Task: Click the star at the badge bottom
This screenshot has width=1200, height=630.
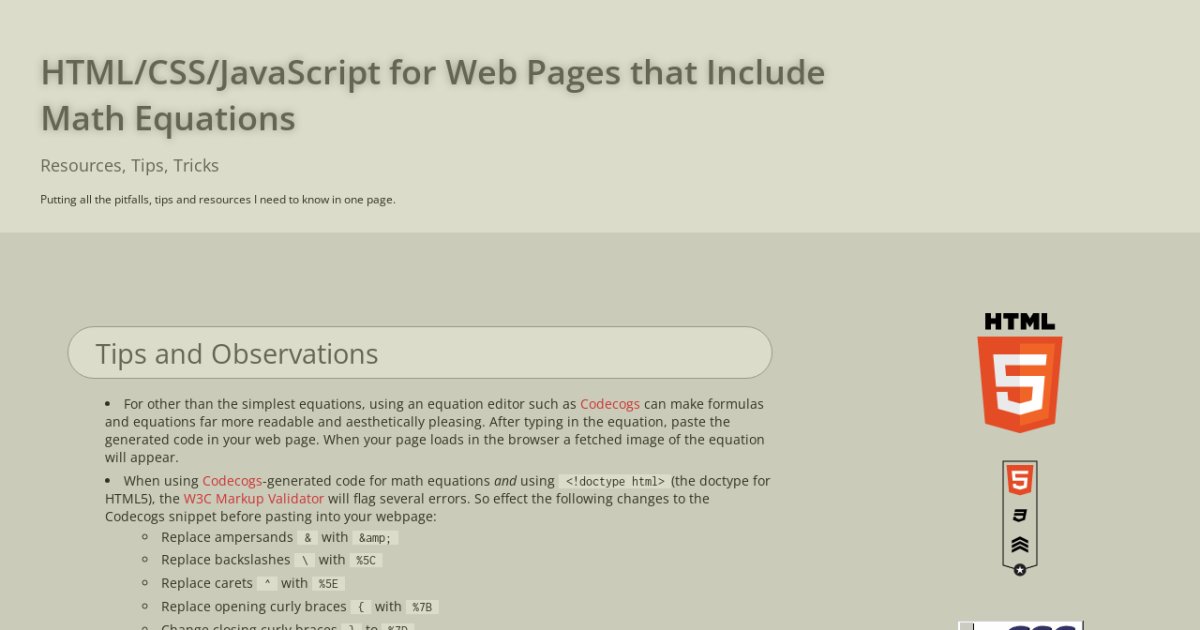Action: 1019,570
